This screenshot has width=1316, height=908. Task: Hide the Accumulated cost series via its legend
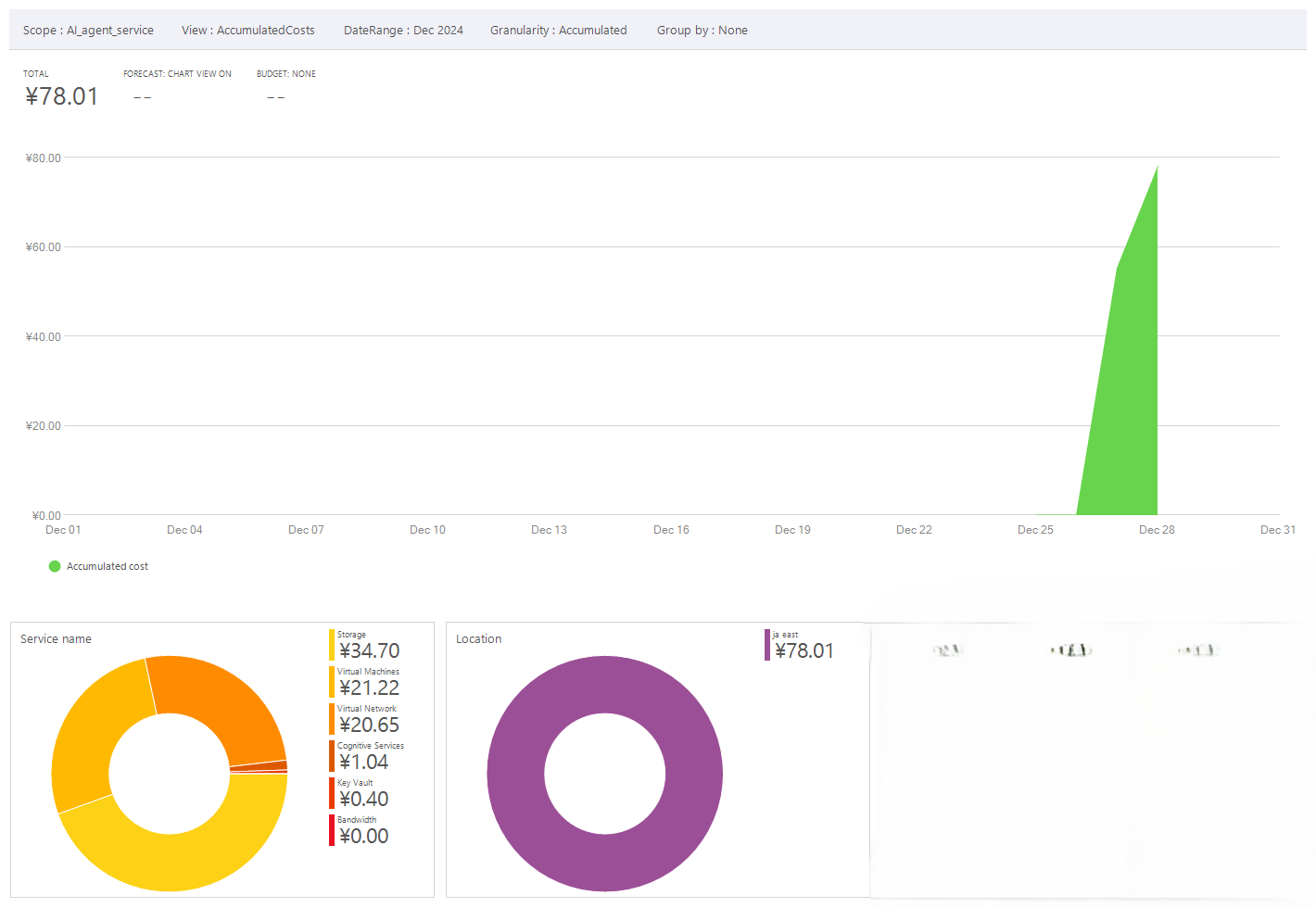(x=98, y=565)
